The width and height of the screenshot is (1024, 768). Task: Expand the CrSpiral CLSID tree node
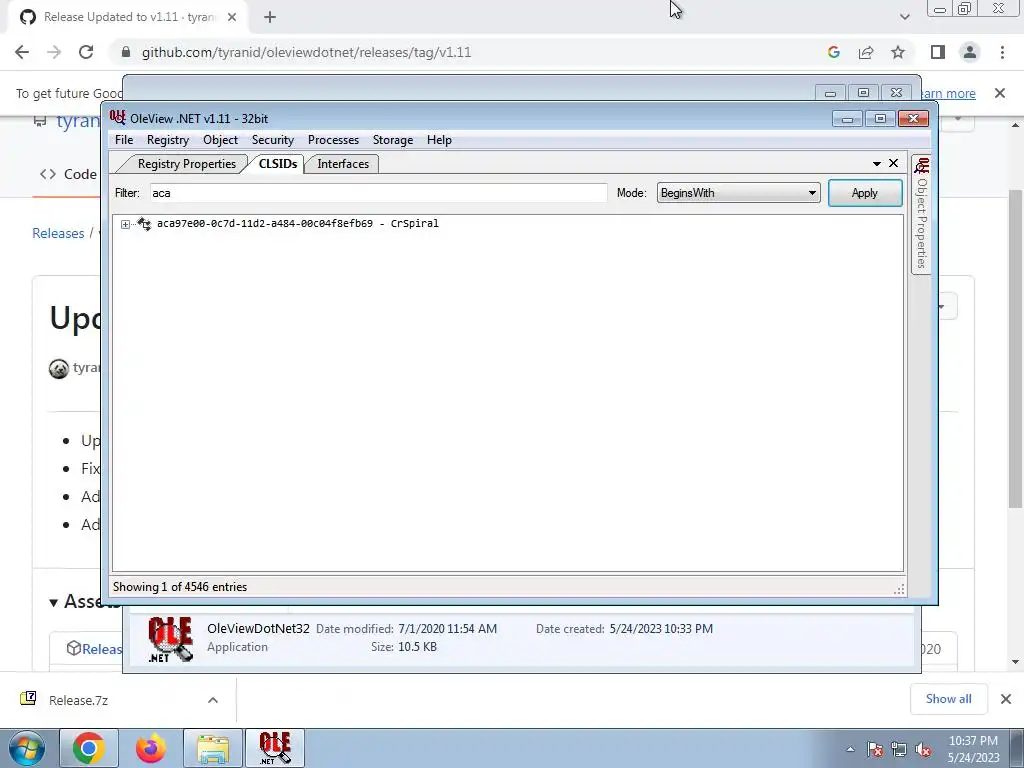point(125,224)
